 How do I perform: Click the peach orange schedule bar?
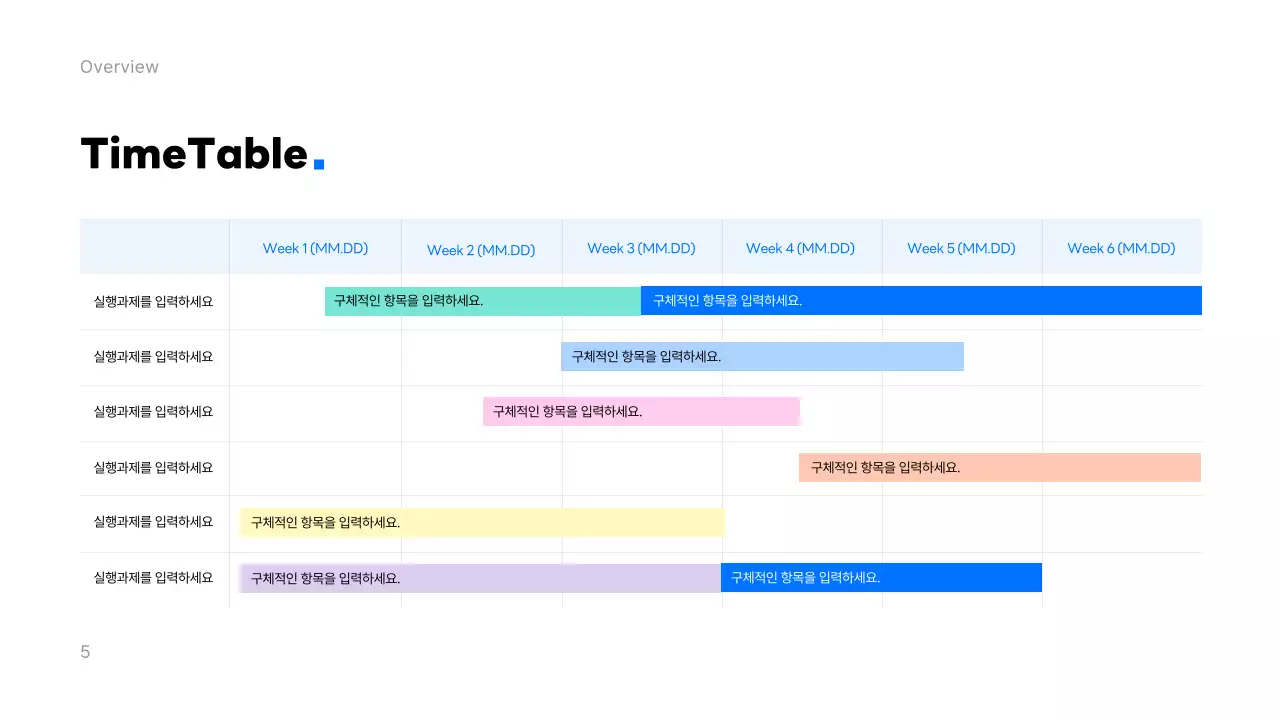click(999, 467)
